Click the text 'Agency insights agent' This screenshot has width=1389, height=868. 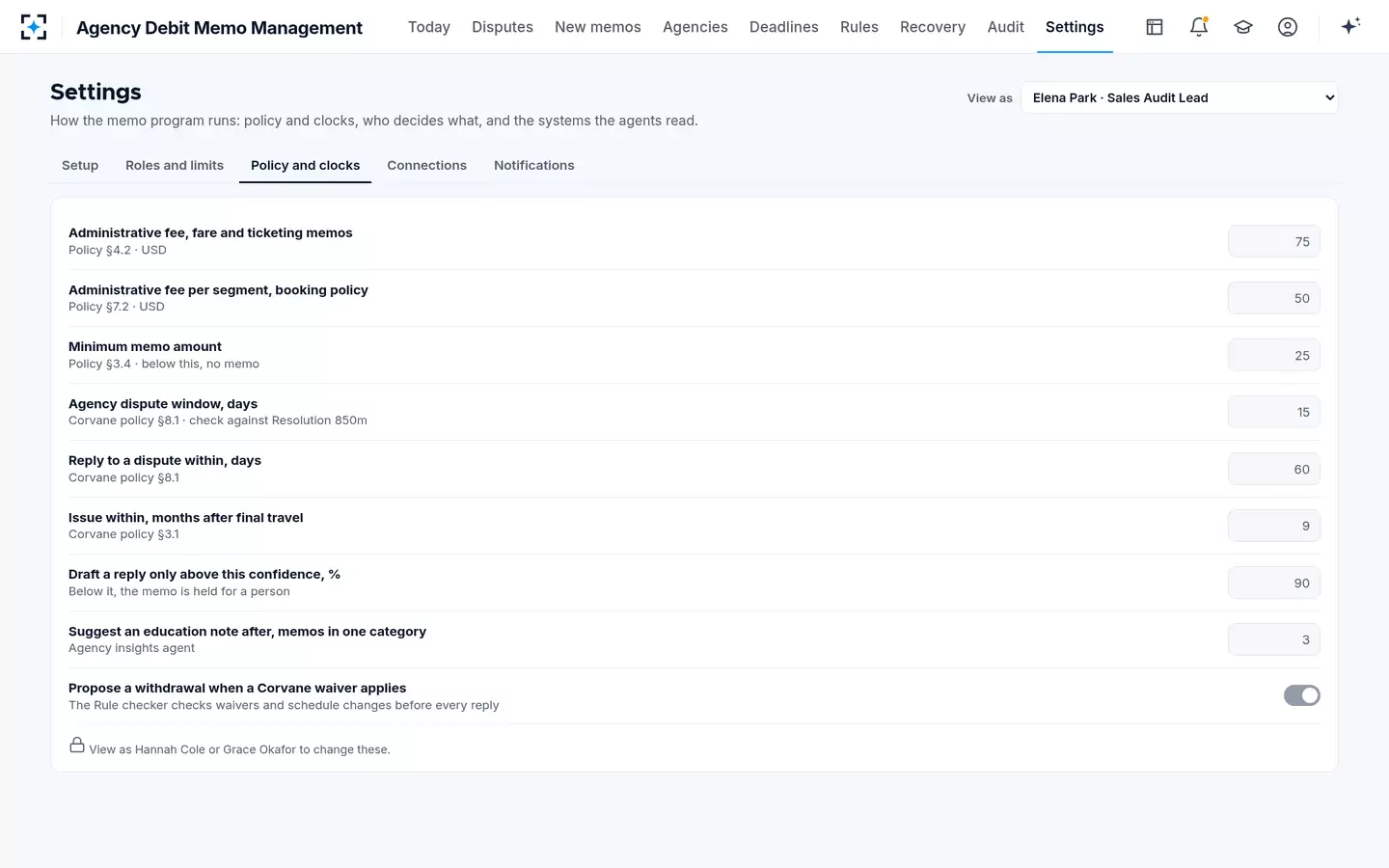point(131,648)
